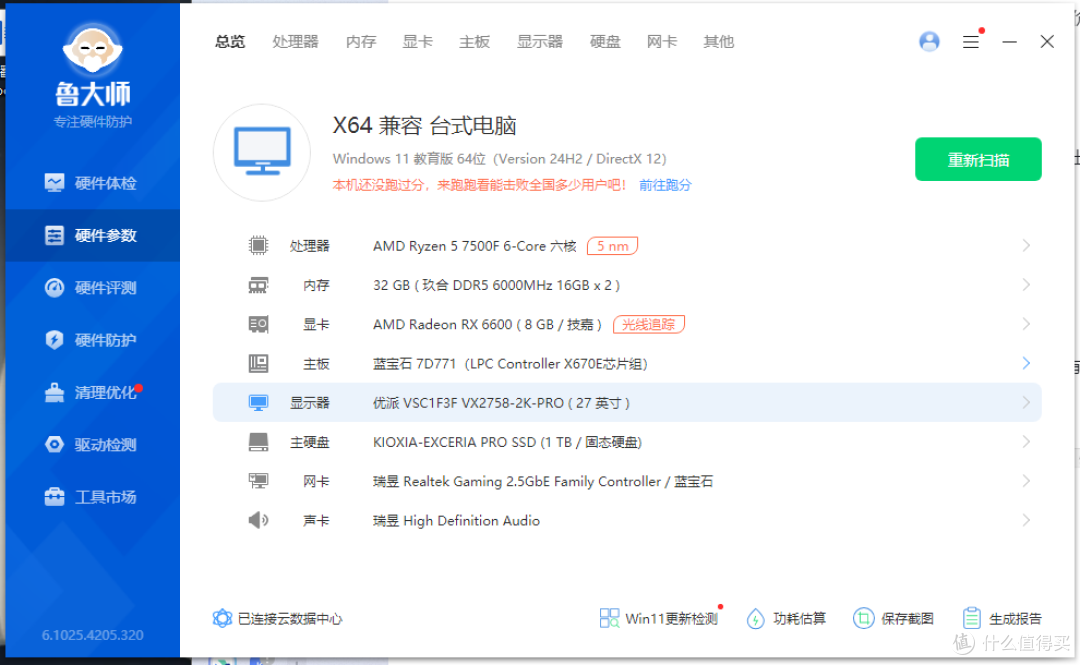Click the network card icon
1080x665 pixels.
258,481
